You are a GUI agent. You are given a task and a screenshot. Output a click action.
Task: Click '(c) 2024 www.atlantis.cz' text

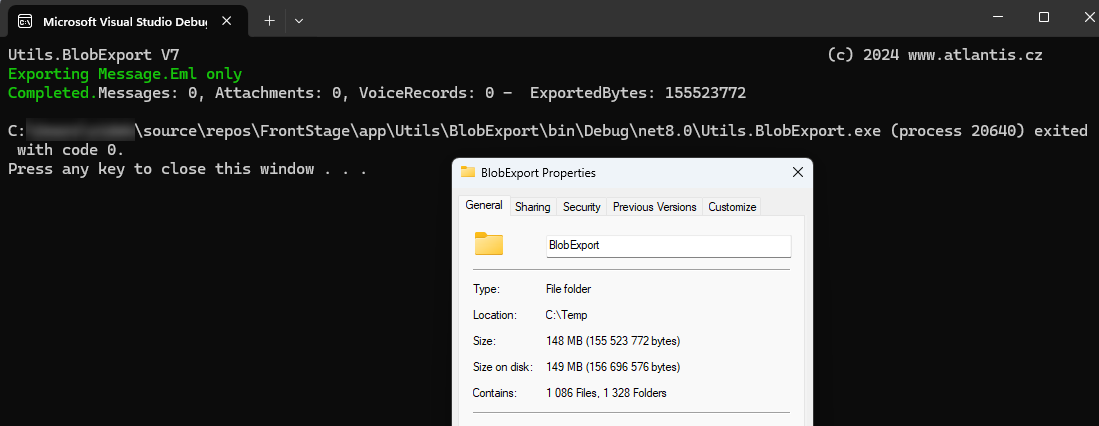coord(935,55)
